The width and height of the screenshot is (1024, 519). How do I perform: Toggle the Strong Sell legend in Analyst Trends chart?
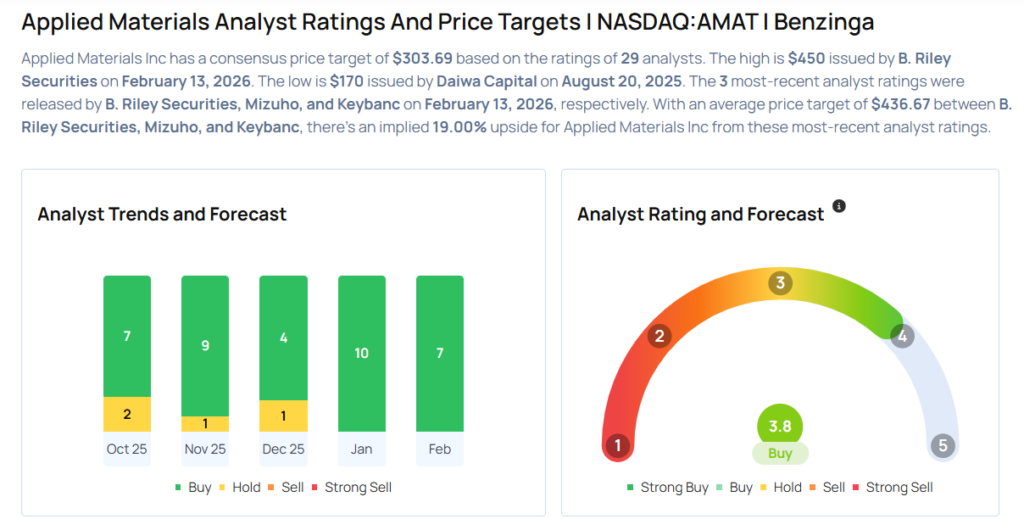point(351,487)
